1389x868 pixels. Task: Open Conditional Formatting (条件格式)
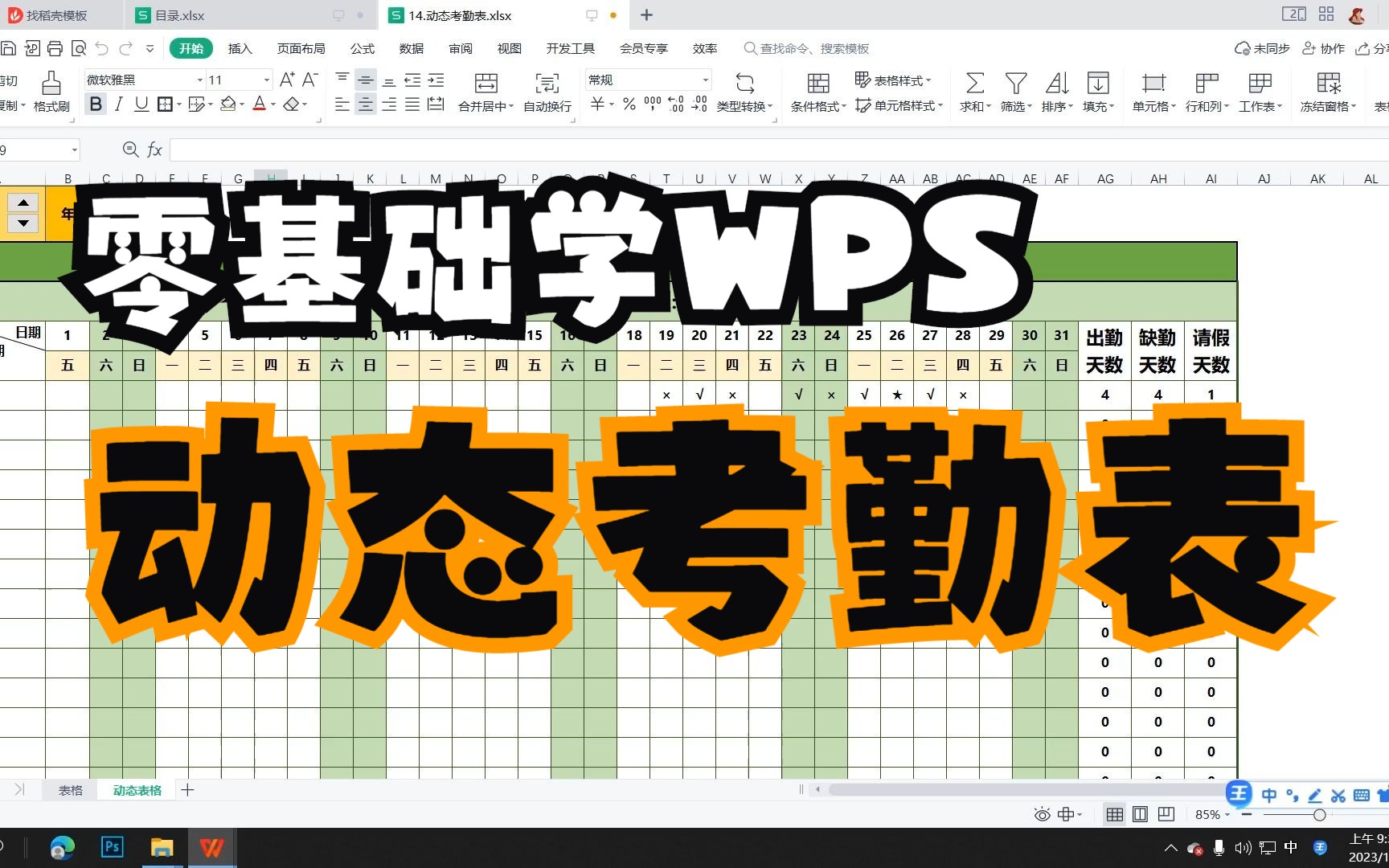[x=818, y=92]
